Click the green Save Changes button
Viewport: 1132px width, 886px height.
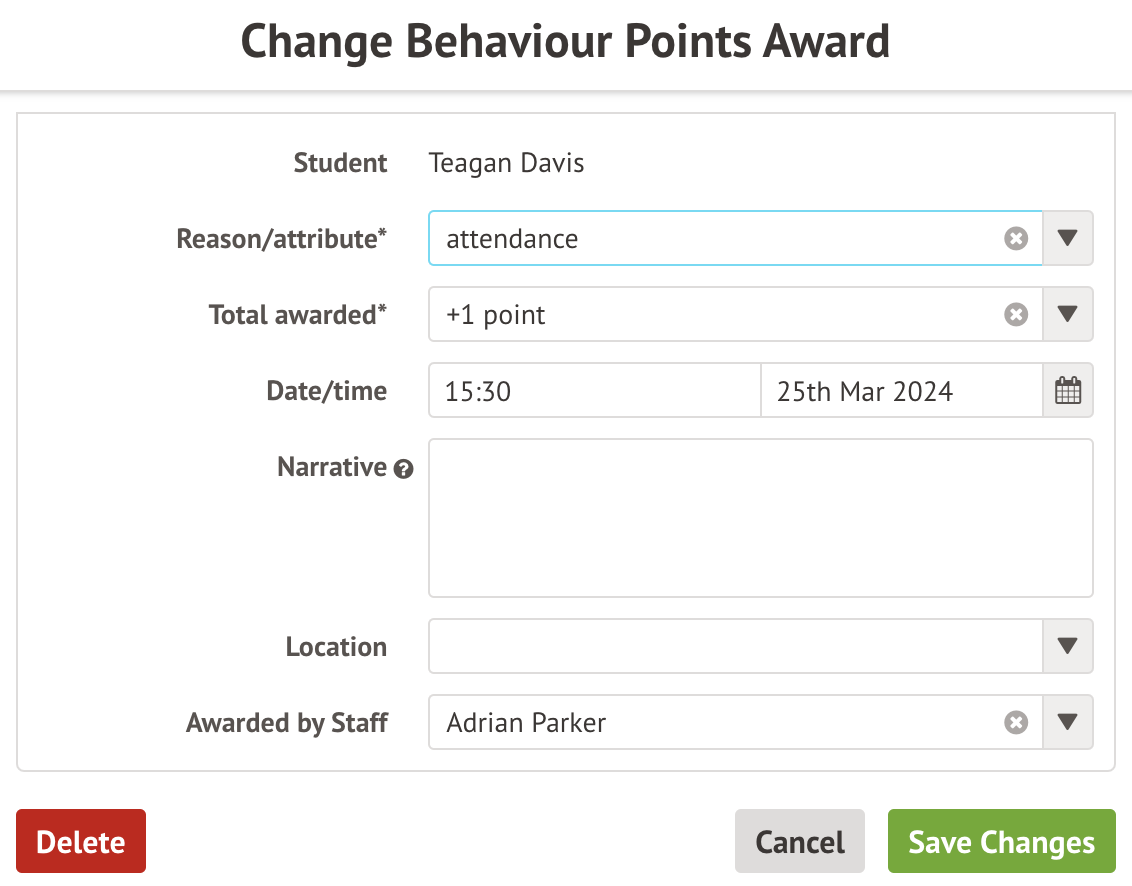coord(1001,842)
